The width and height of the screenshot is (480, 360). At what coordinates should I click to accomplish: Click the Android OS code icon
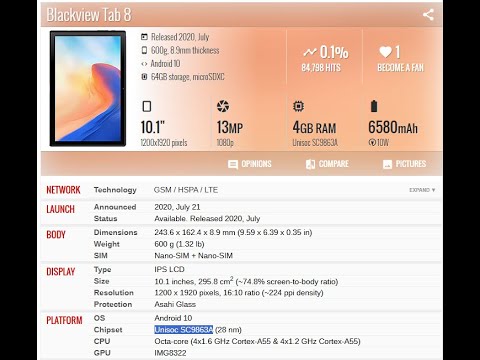pos(144,64)
